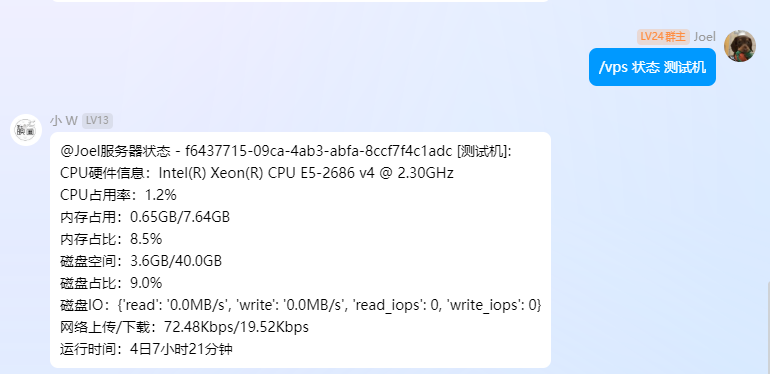Viewport: 770px width, 374px height.
Task: Click the 内存占比 8.5% line
Action: coord(111,239)
